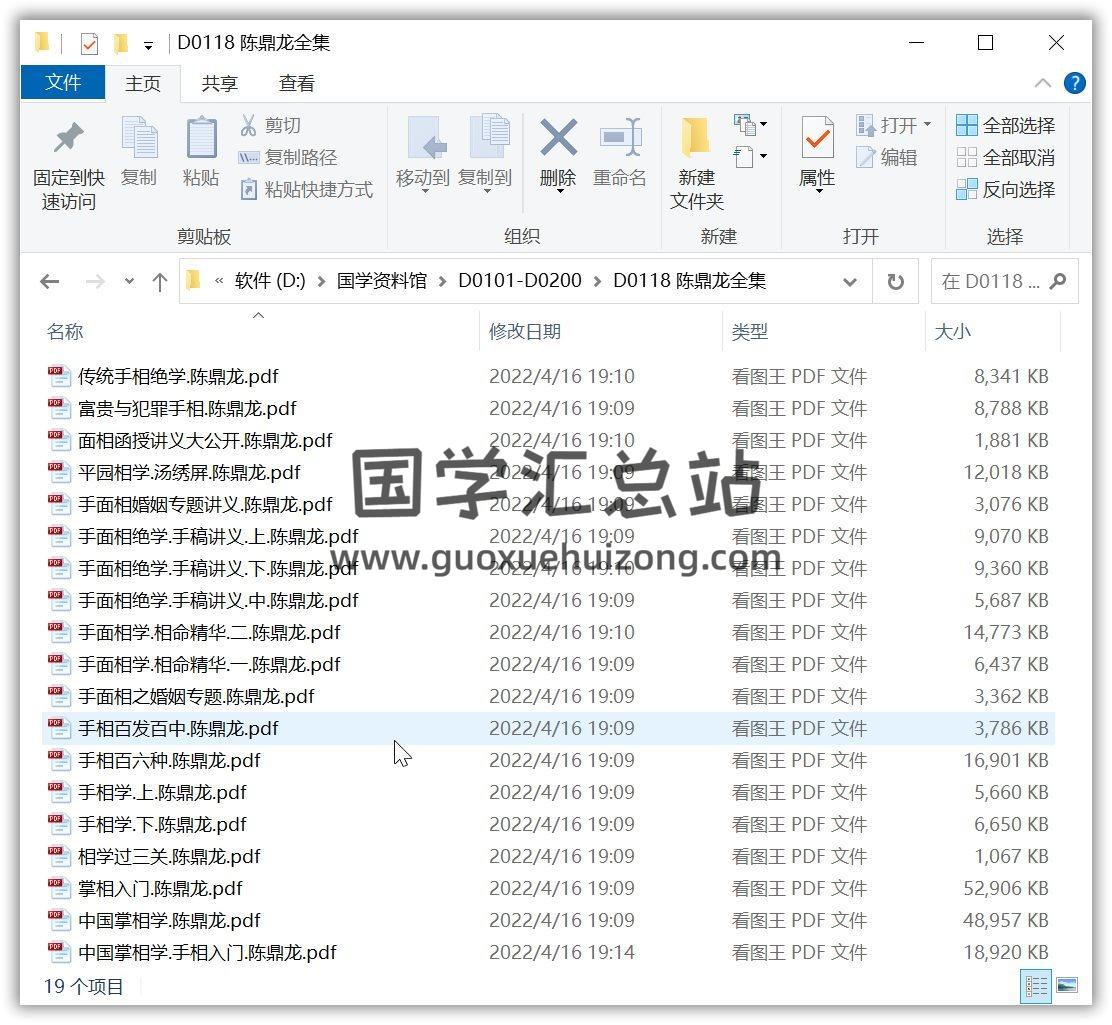The width and height of the screenshot is (1112, 1025).
Task: Click the red X Delete icon
Action: pyautogui.click(x=558, y=138)
